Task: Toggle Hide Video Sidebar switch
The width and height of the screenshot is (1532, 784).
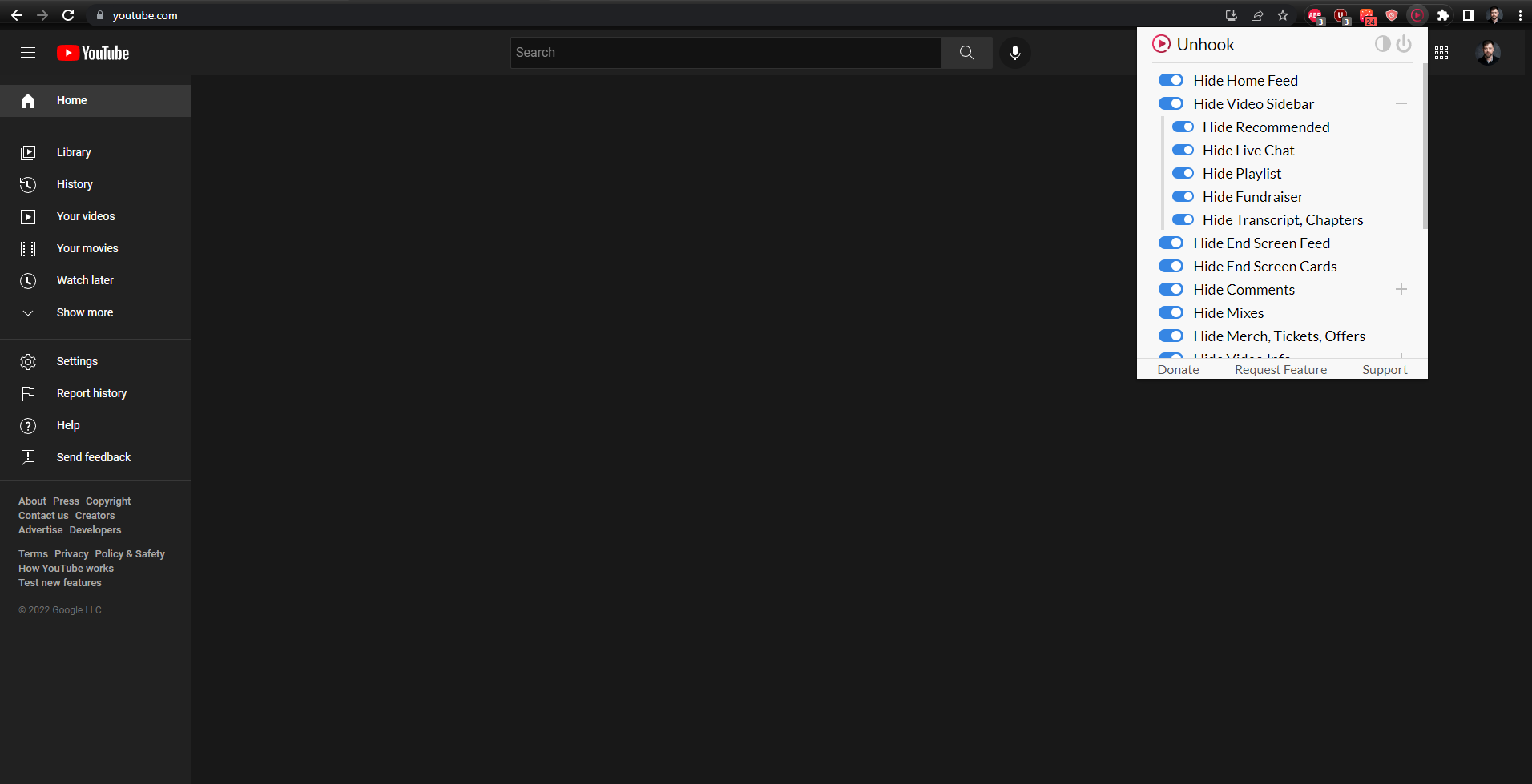Action: pos(1171,103)
